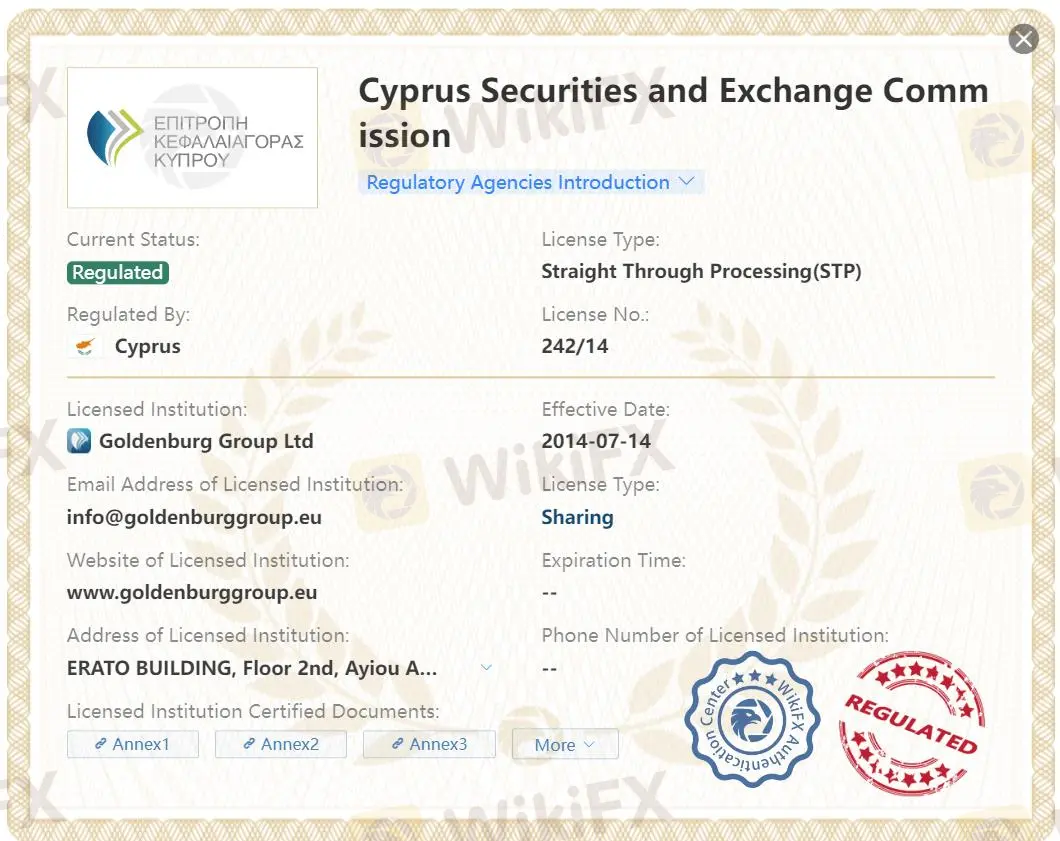Open the www.goldenburggroup.eu website link

click(192, 592)
